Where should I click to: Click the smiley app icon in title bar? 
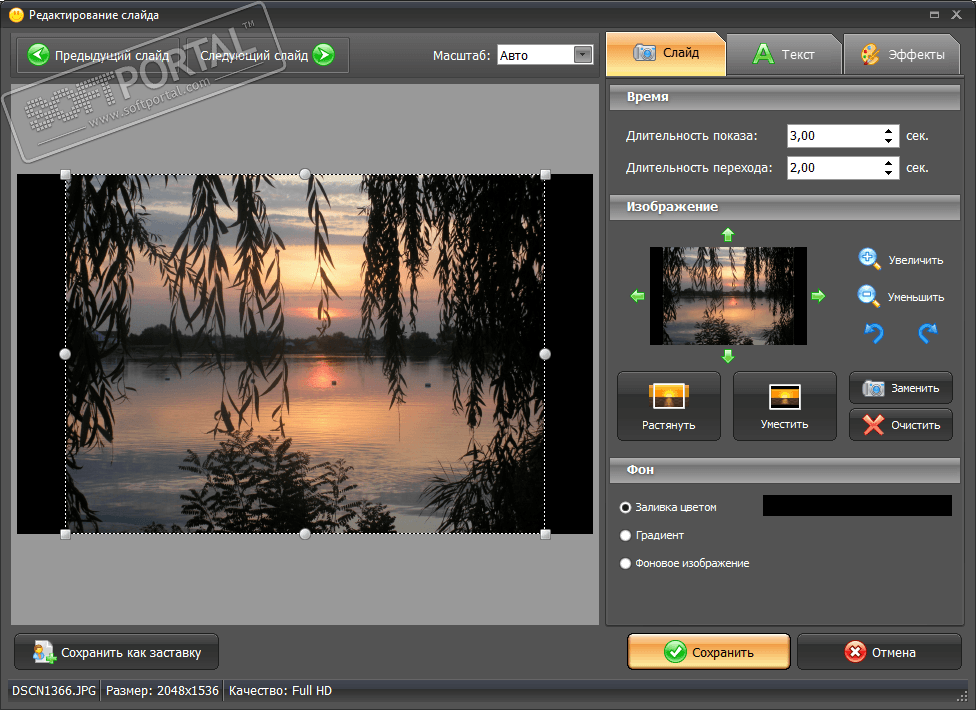(16, 14)
